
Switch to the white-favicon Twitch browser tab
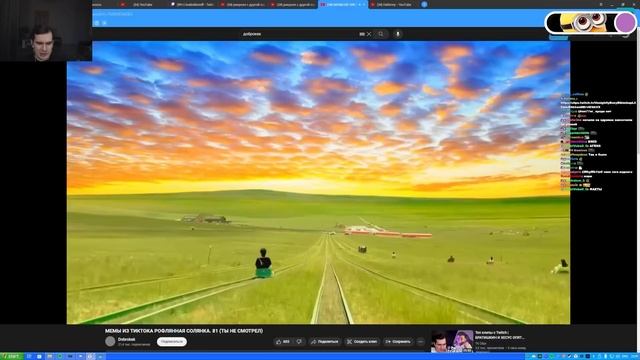point(193,4)
